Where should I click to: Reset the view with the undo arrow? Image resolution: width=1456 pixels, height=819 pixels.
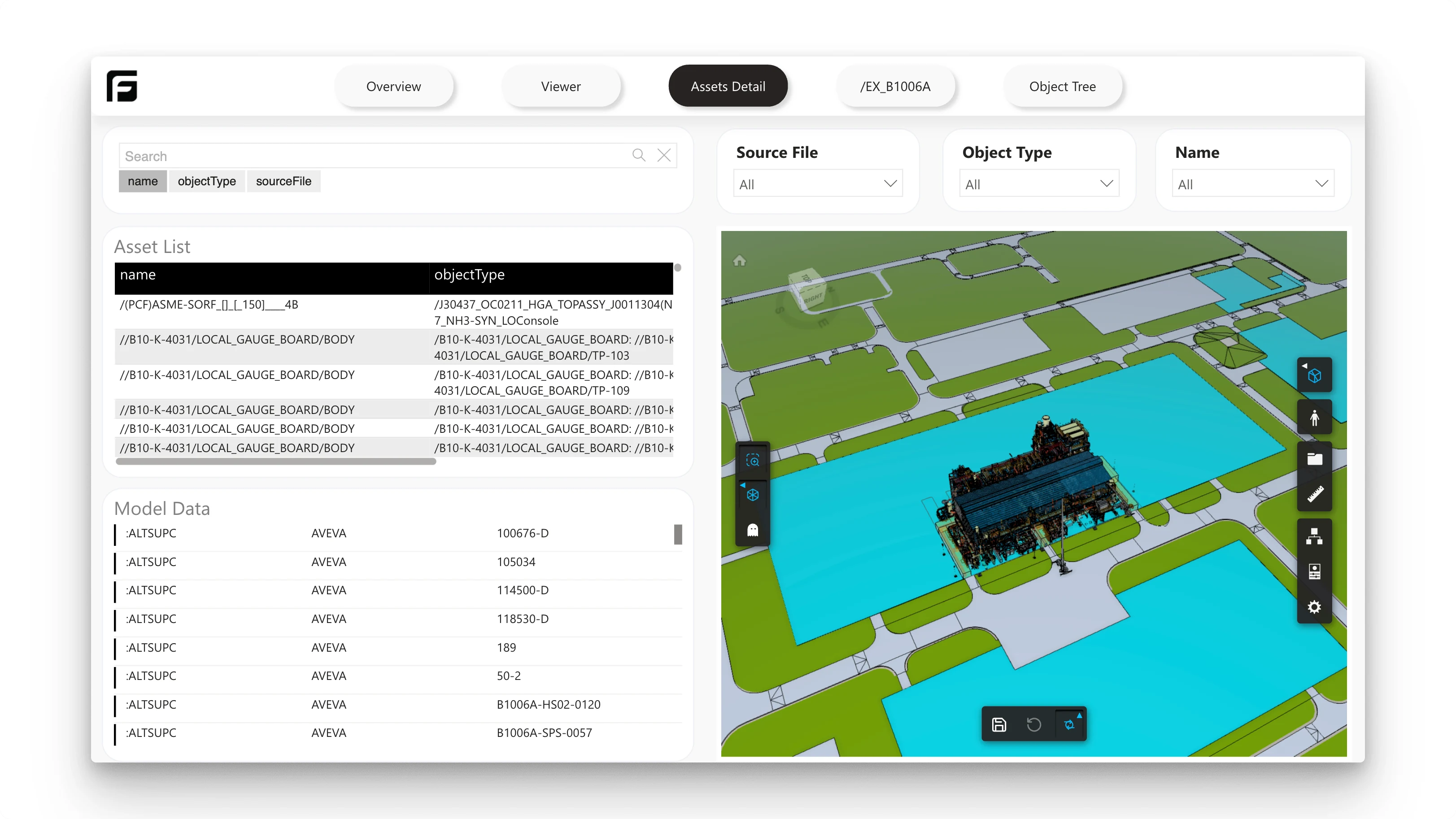[1034, 725]
